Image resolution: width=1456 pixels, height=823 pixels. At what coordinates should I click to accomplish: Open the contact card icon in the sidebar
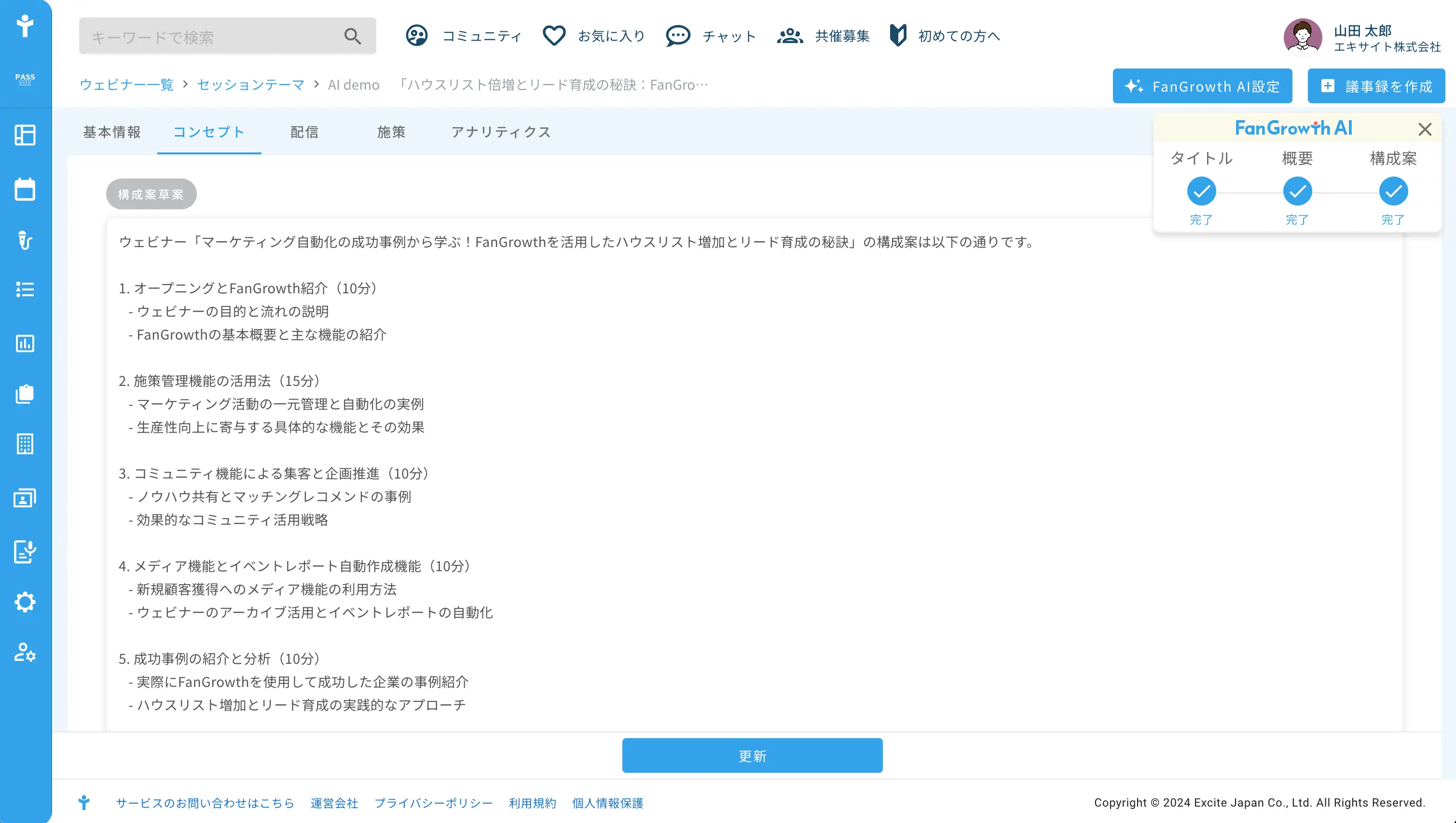[x=25, y=498]
